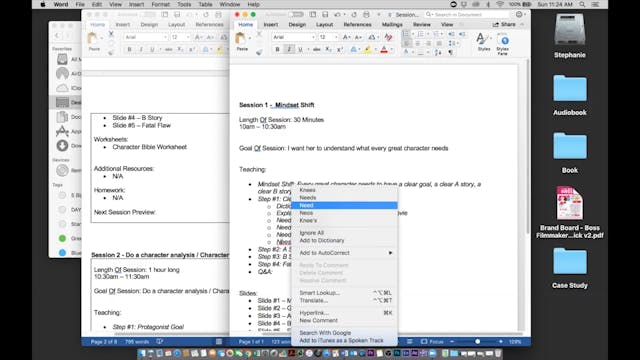
Task: Click the red font color button
Action: pos(384,49)
